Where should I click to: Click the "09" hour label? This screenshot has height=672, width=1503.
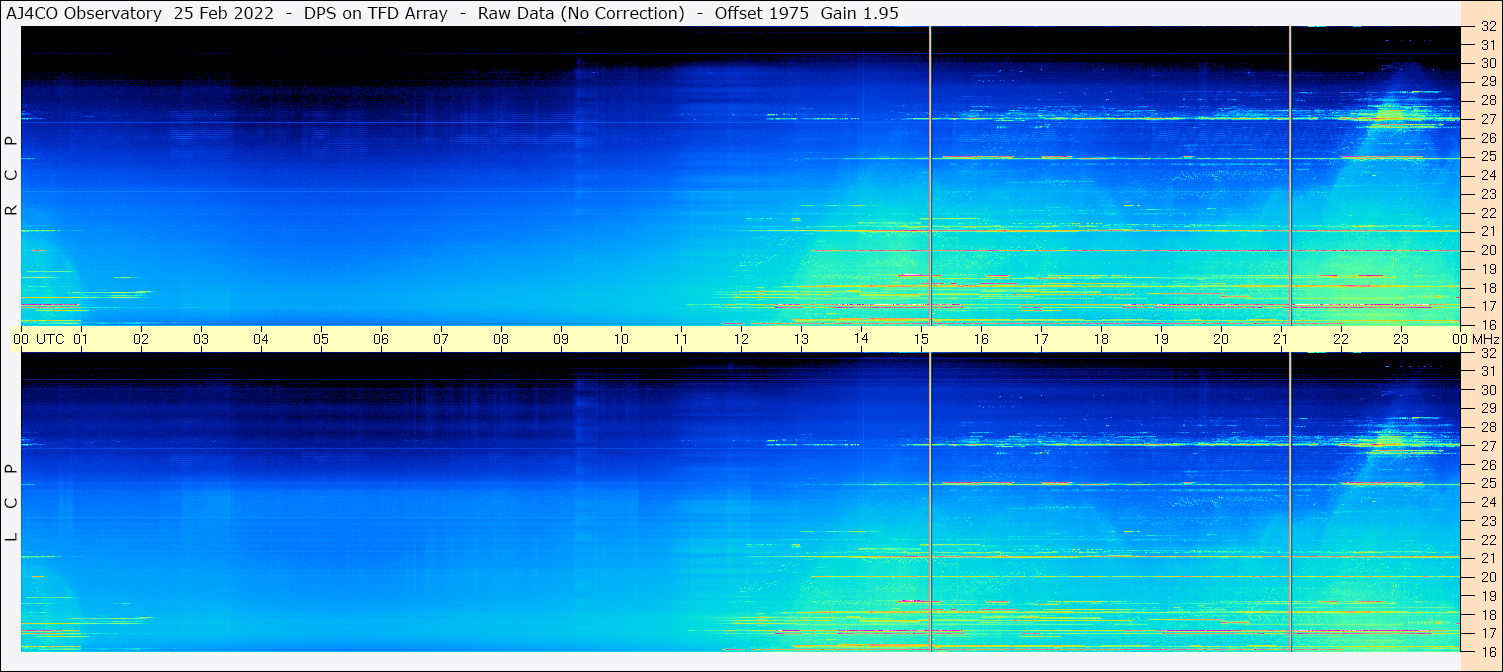[x=561, y=339]
